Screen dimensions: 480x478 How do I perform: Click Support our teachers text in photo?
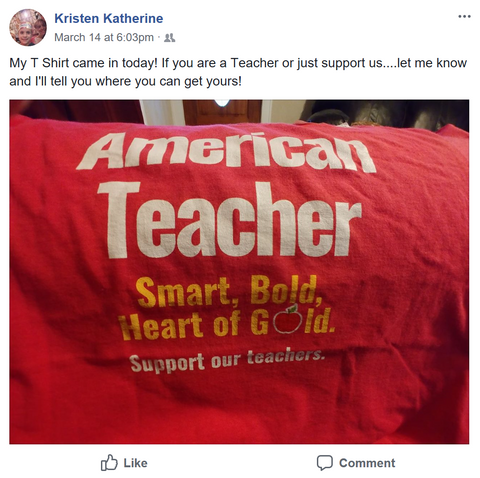227,360
